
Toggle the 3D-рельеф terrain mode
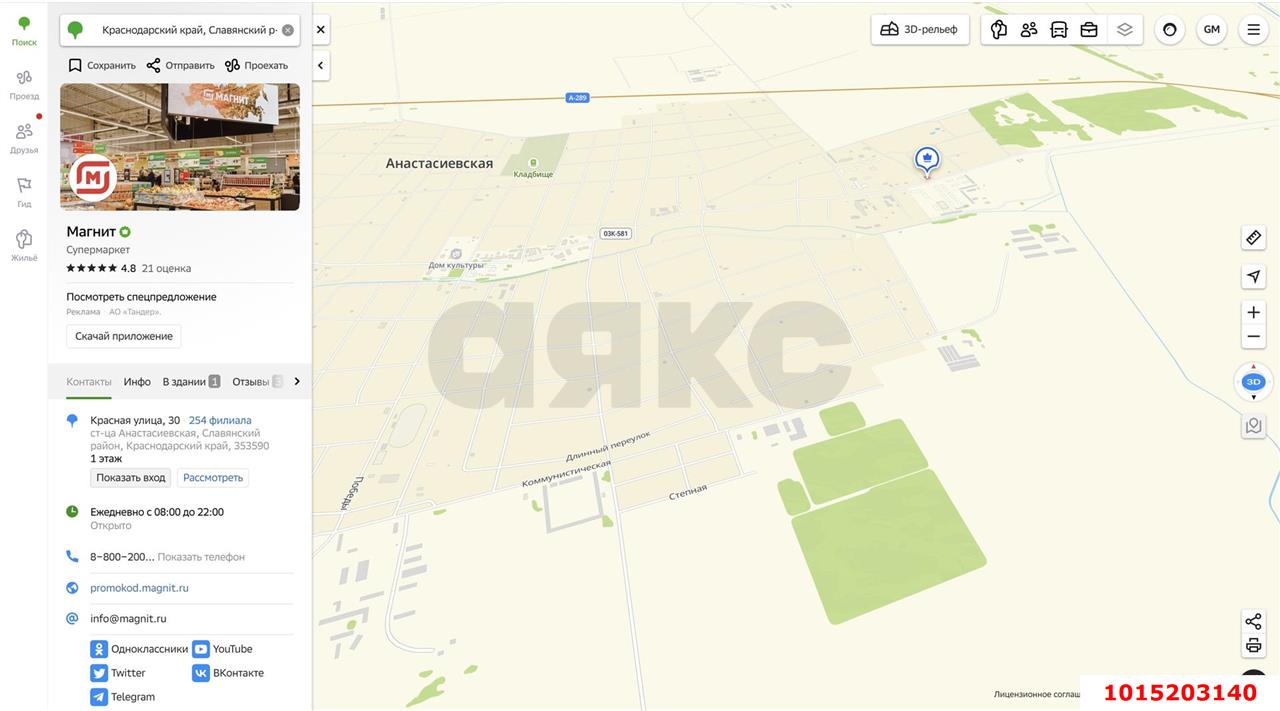coord(918,29)
